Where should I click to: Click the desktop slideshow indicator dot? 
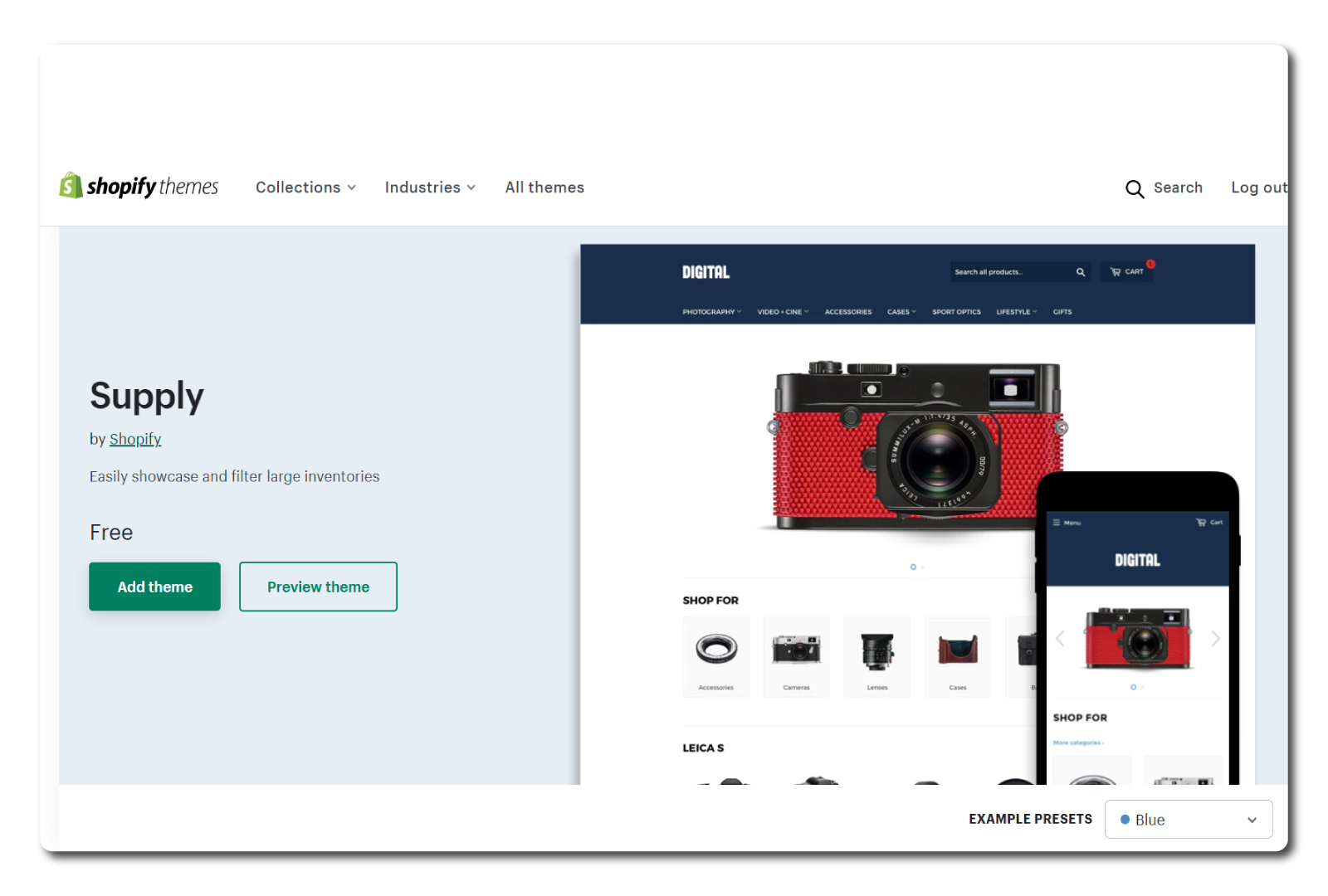(913, 567)
